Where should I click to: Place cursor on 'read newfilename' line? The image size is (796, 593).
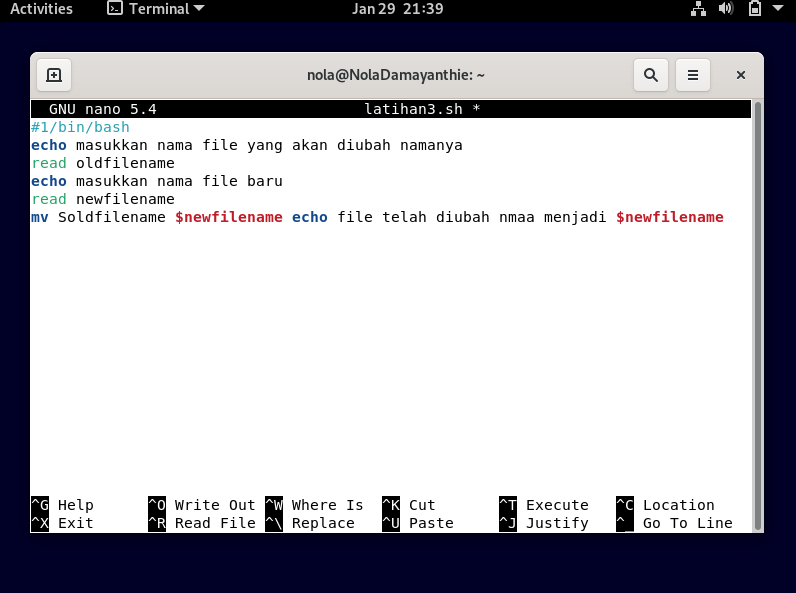103,199
